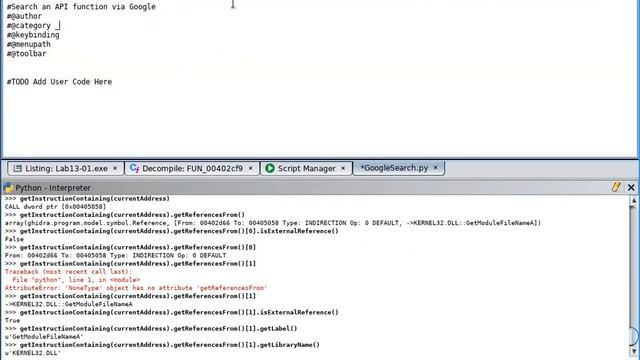Place cursor on the '#@keybinding' line

tap(33, 35)
